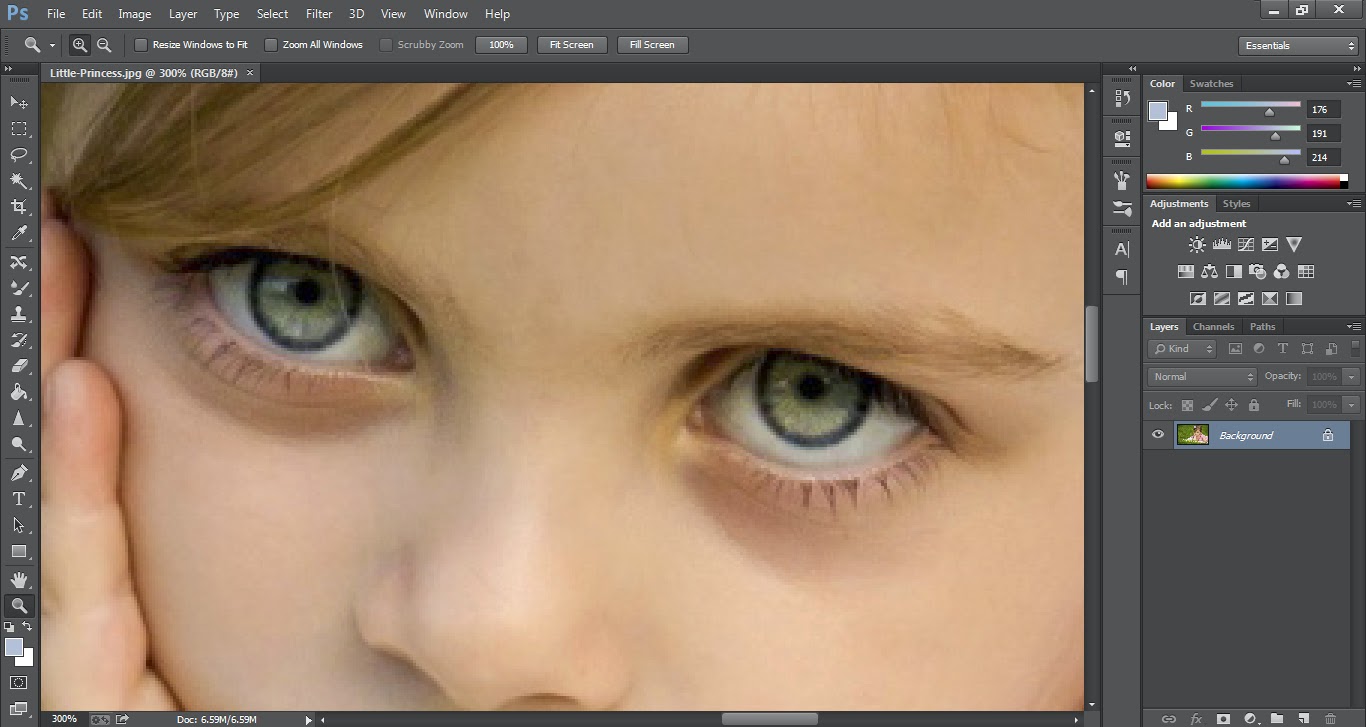Add a layer mask

pos(1223,718)
